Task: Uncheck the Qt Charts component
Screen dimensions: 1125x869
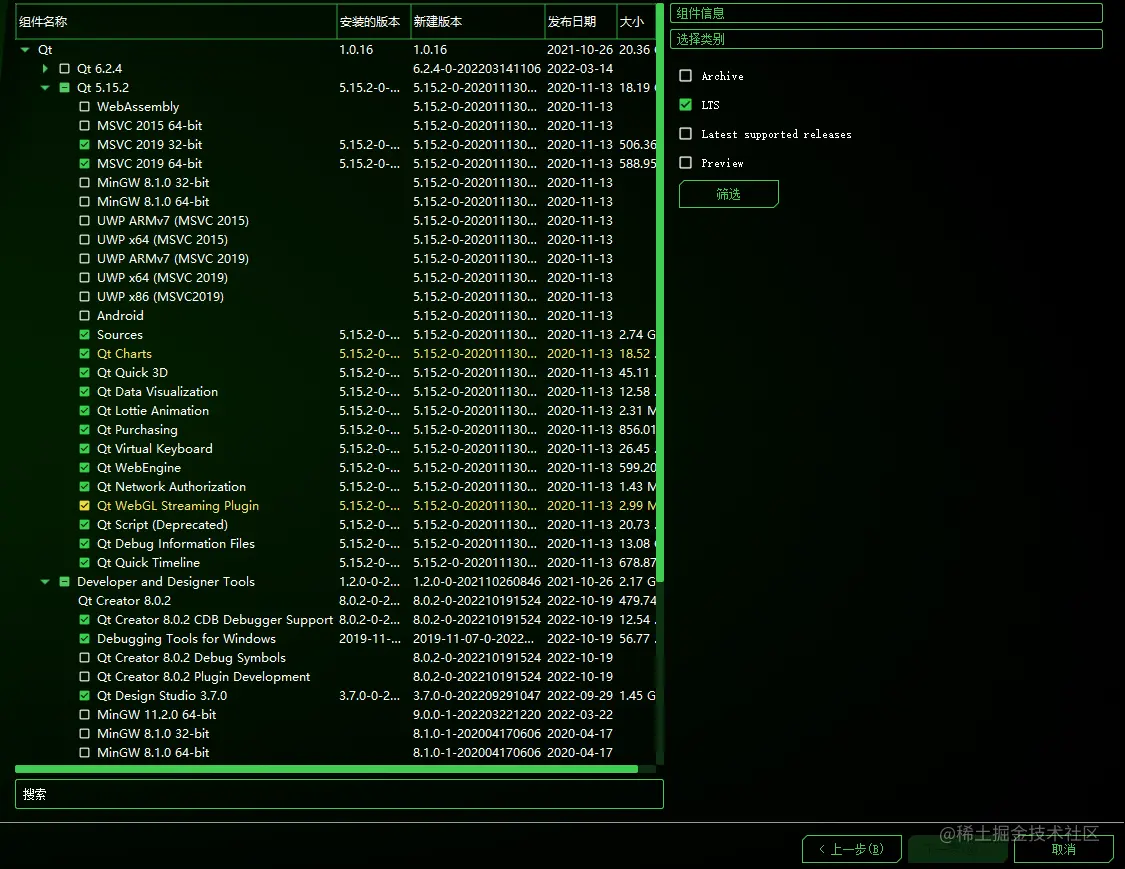Action: [x=84, y=353]
